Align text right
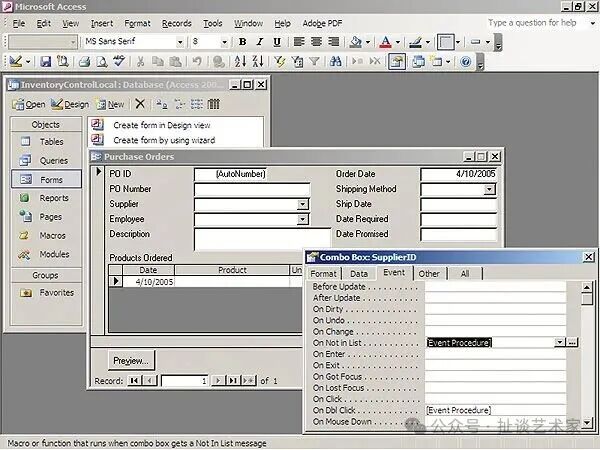600x450 pixels. coord(334,42)
